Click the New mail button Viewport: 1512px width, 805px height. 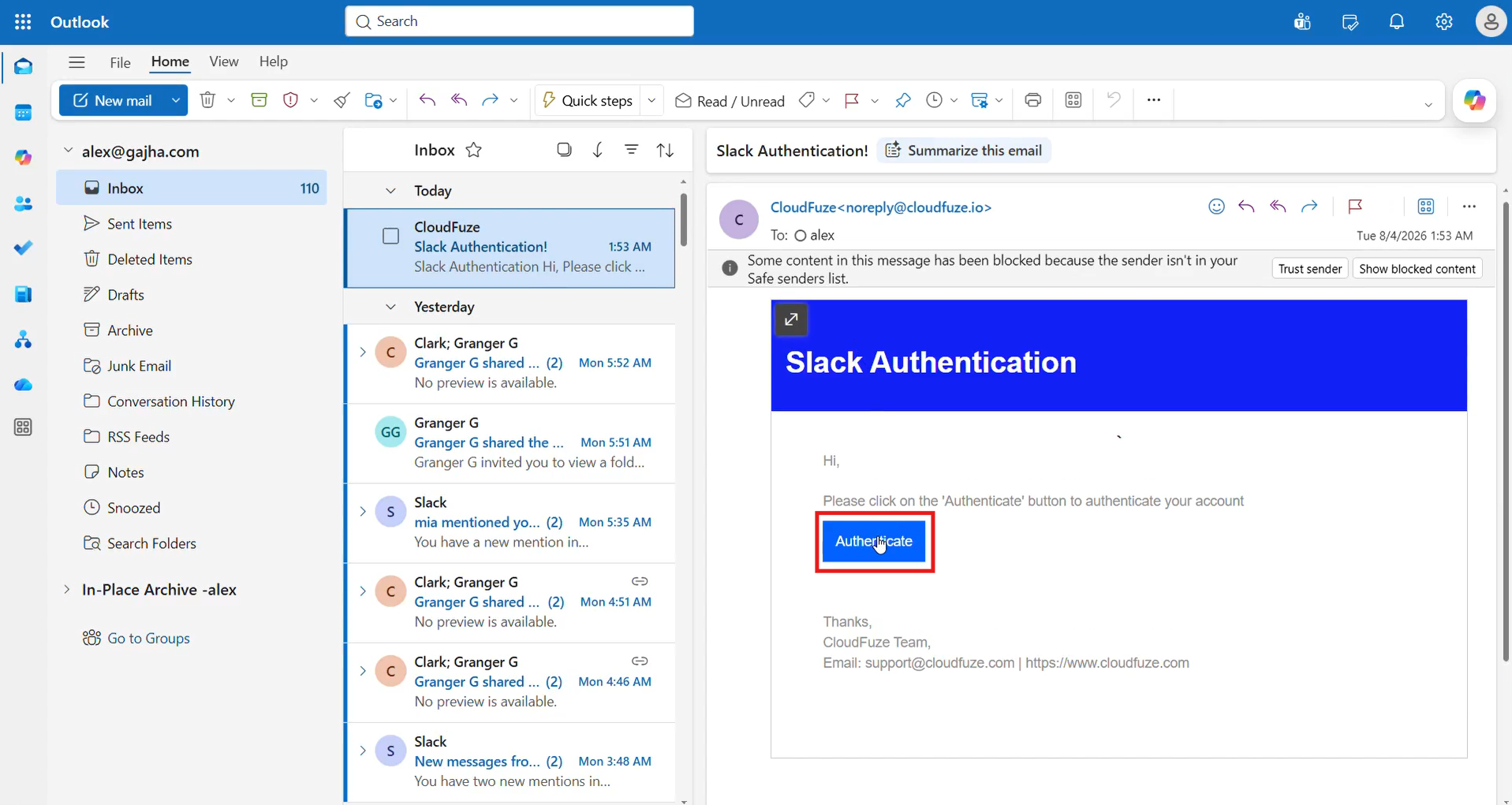point(113,100)
